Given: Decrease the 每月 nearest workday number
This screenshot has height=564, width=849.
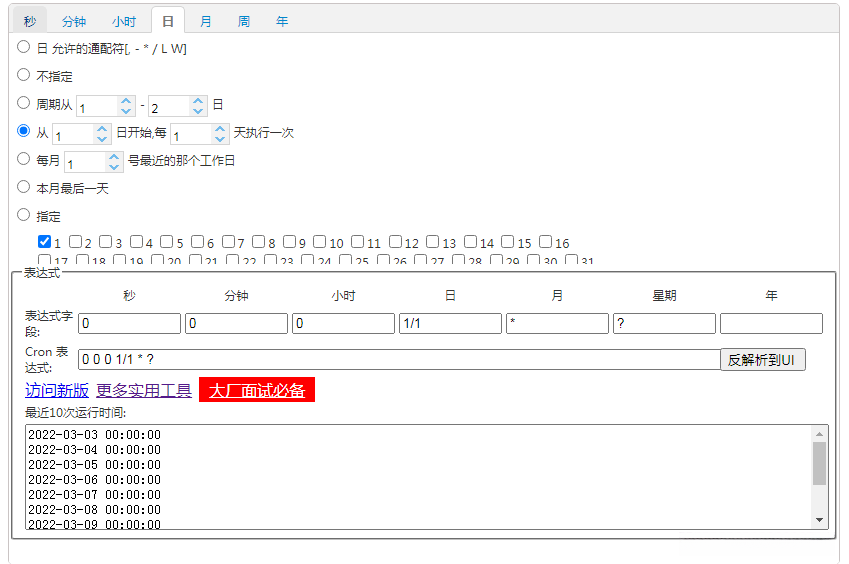Looking at the screenshot, I should point(114,167).
